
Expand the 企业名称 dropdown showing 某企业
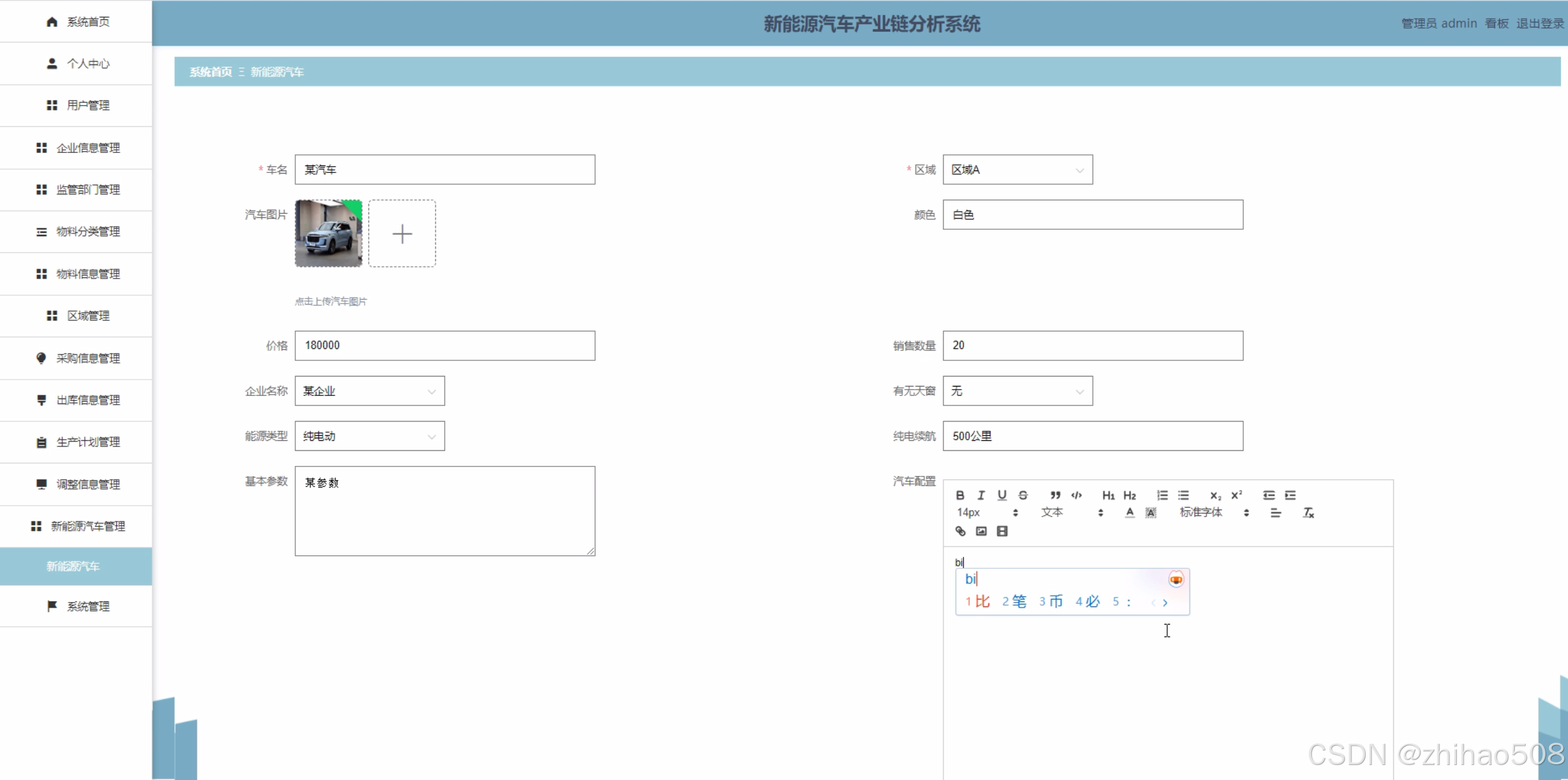(369, 391)
